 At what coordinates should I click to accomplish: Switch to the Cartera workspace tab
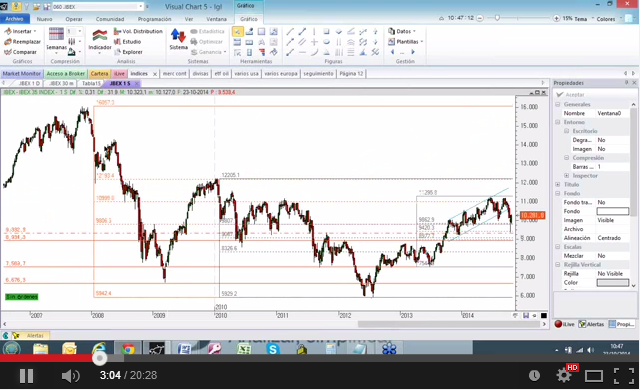tap(99, 73)
